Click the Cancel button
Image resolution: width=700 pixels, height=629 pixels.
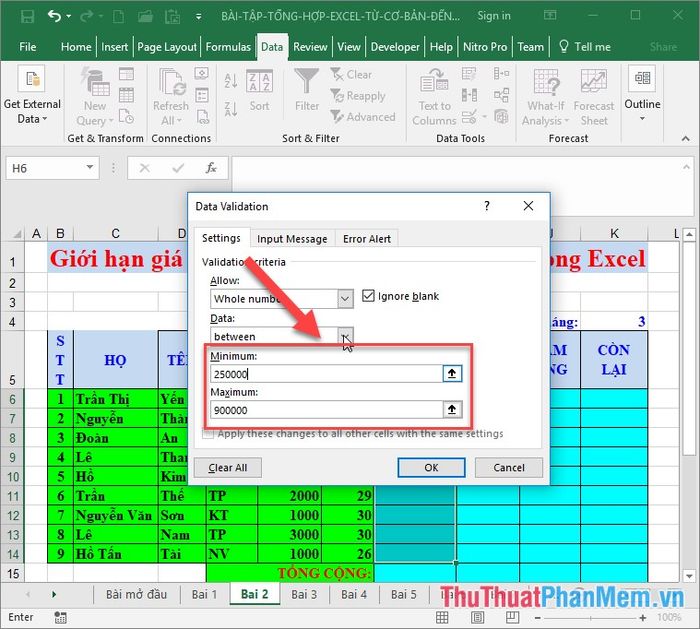(x=508, y=467)
